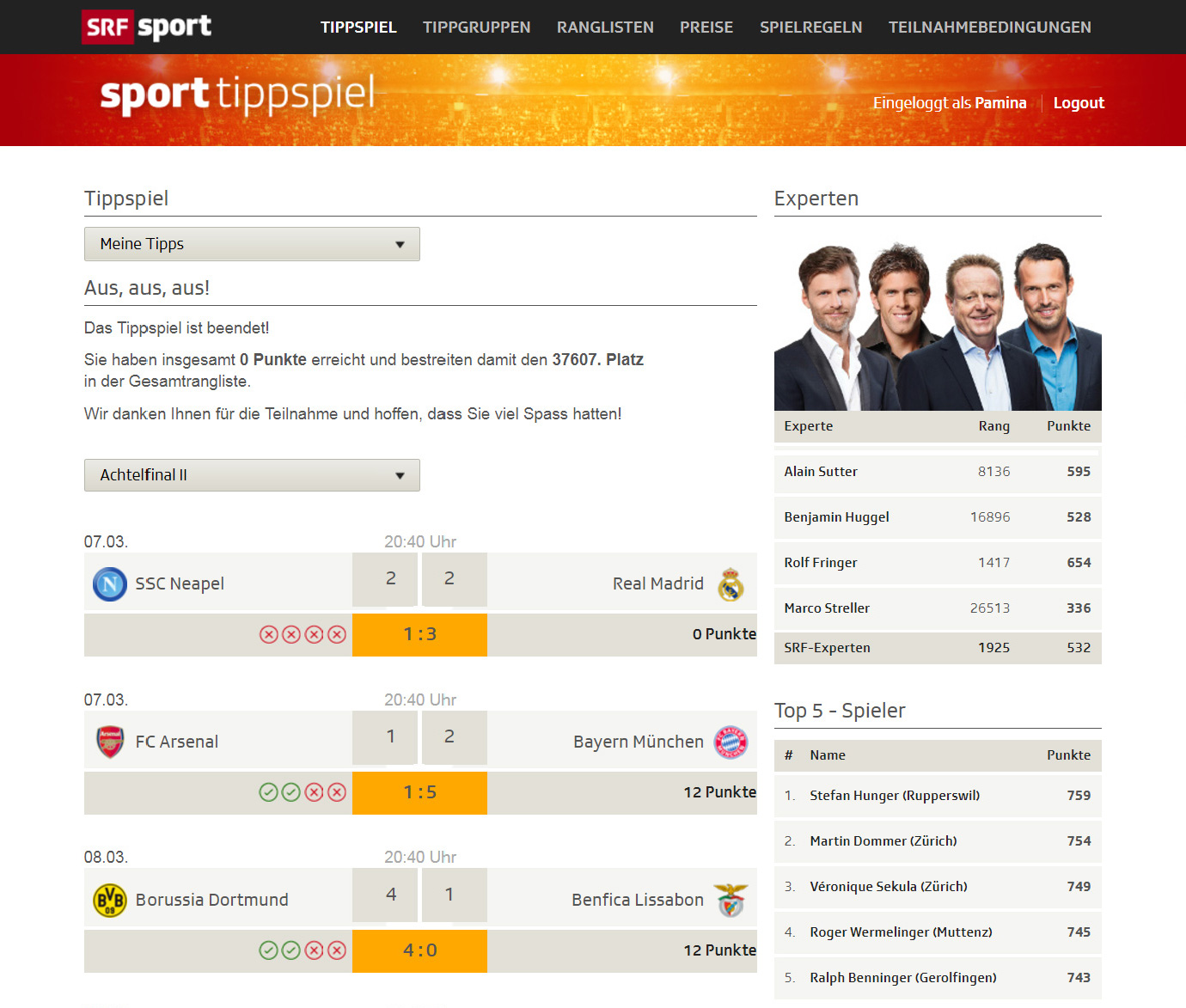Viewport: 1186px width, 1008px height.
Task: Click first green check icon in Dortmund row
Action: pos(269,950)
